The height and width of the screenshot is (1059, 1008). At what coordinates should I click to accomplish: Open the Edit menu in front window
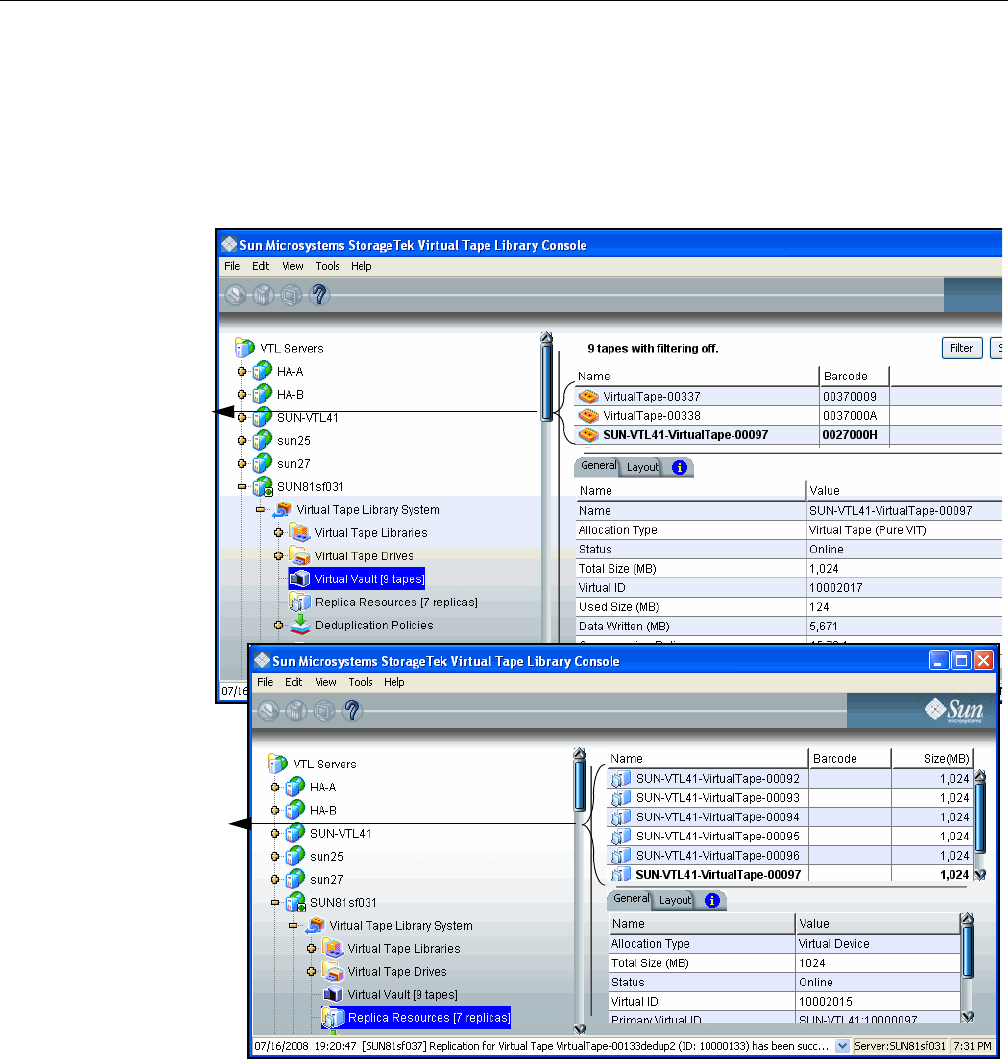[293, 682]
